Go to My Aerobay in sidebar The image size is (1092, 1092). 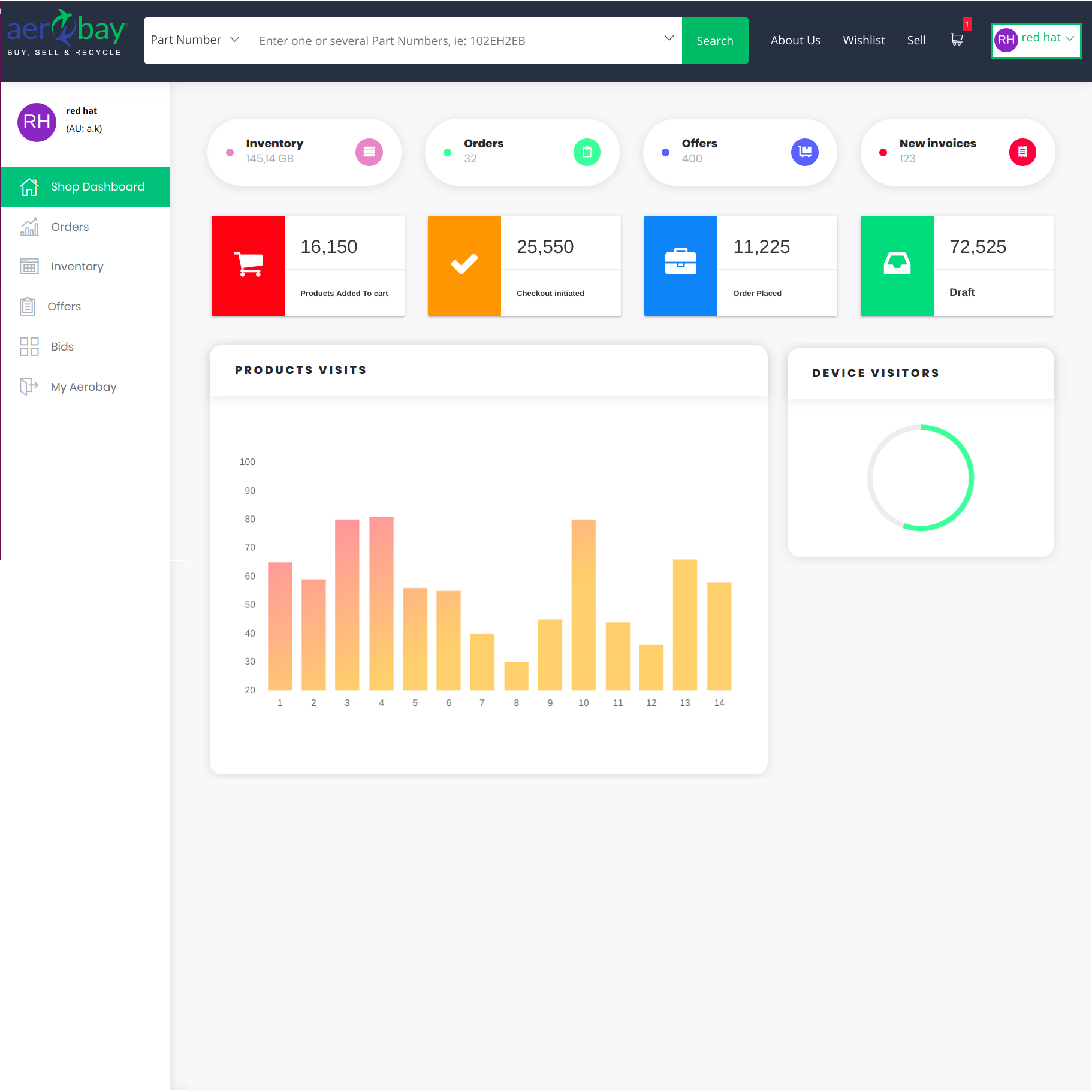[x=83, y=387]
